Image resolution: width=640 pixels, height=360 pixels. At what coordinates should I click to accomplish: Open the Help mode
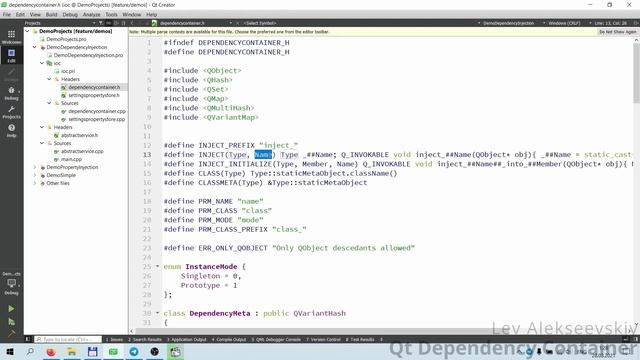click(11, 131)
